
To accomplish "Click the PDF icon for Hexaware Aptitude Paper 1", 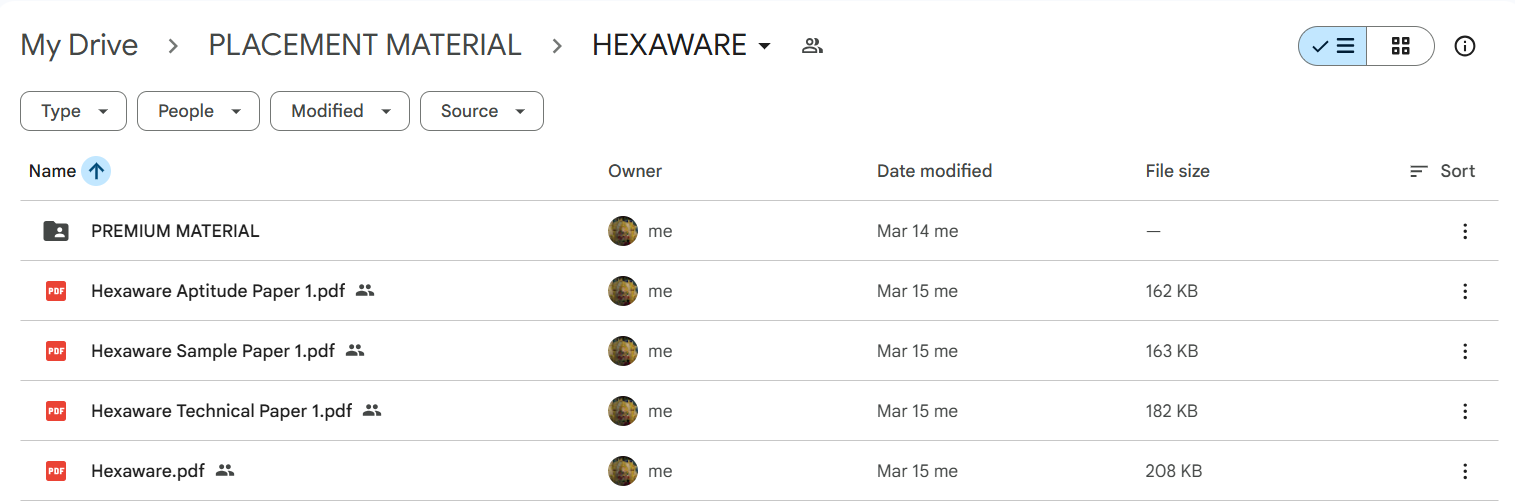I will [56, 291].
